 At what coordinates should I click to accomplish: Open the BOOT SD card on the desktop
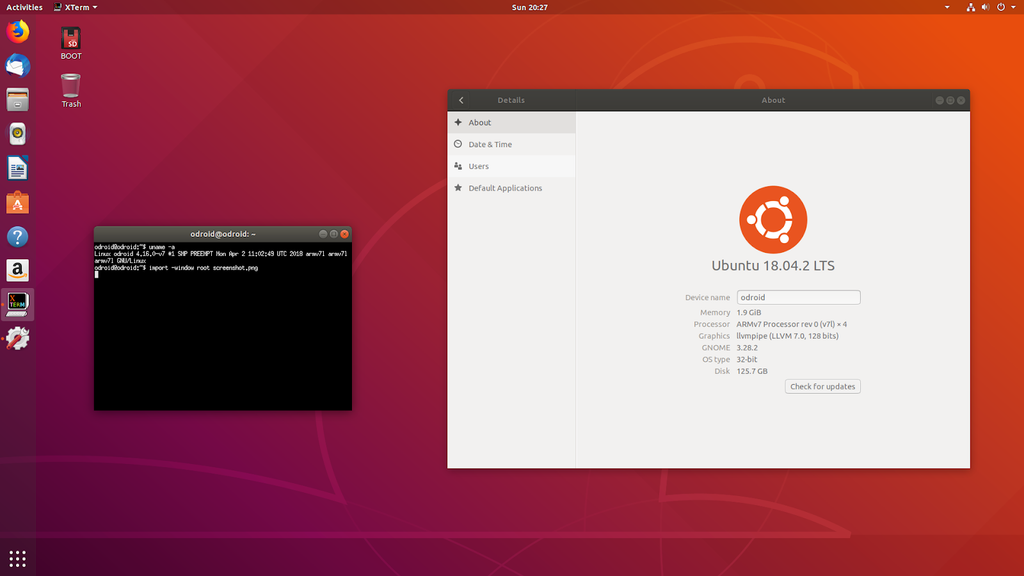coord(70,40)
